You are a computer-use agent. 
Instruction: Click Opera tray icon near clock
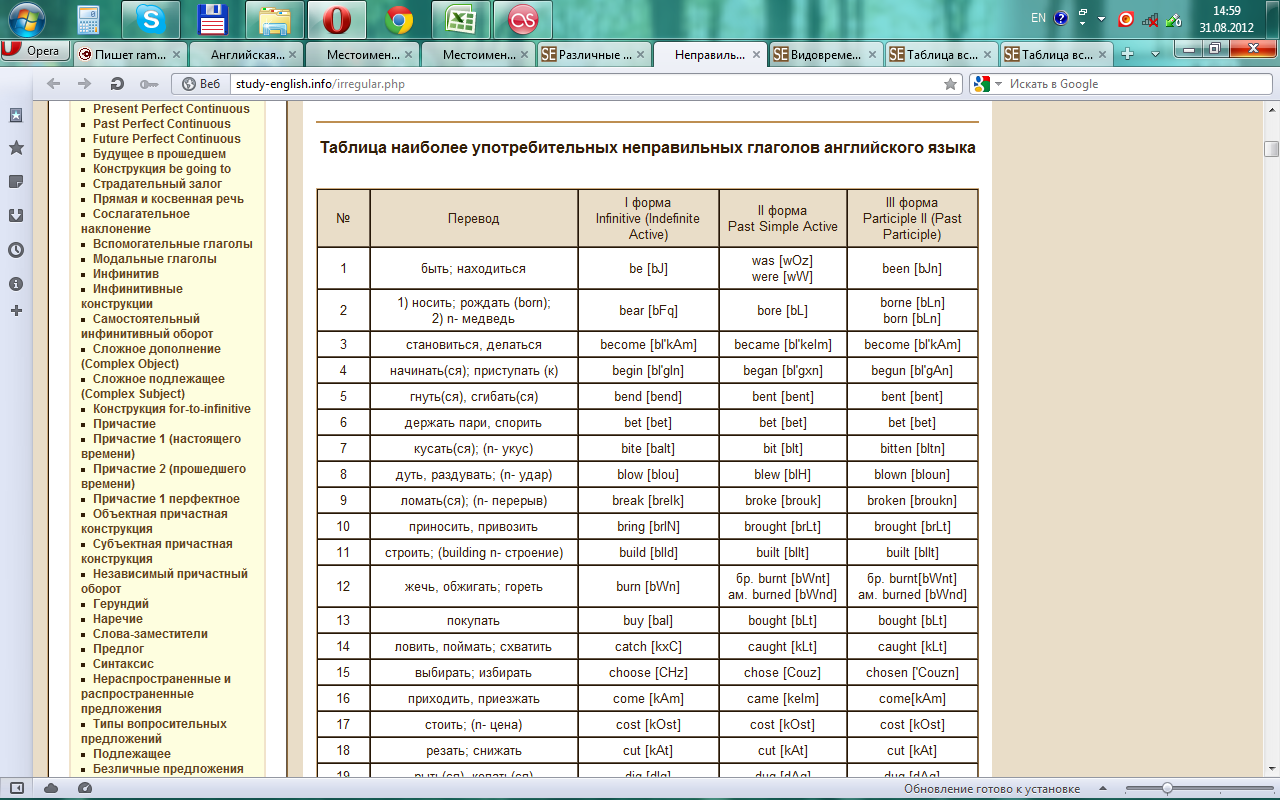point(1126,19)
